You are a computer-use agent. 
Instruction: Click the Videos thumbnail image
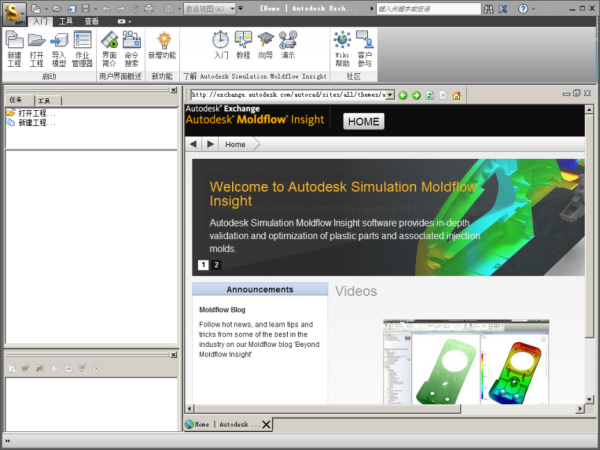[466, 362]
